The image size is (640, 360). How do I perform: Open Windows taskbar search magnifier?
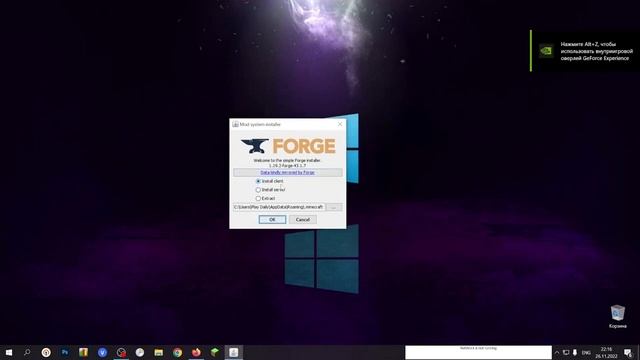(x=27, y=352)
